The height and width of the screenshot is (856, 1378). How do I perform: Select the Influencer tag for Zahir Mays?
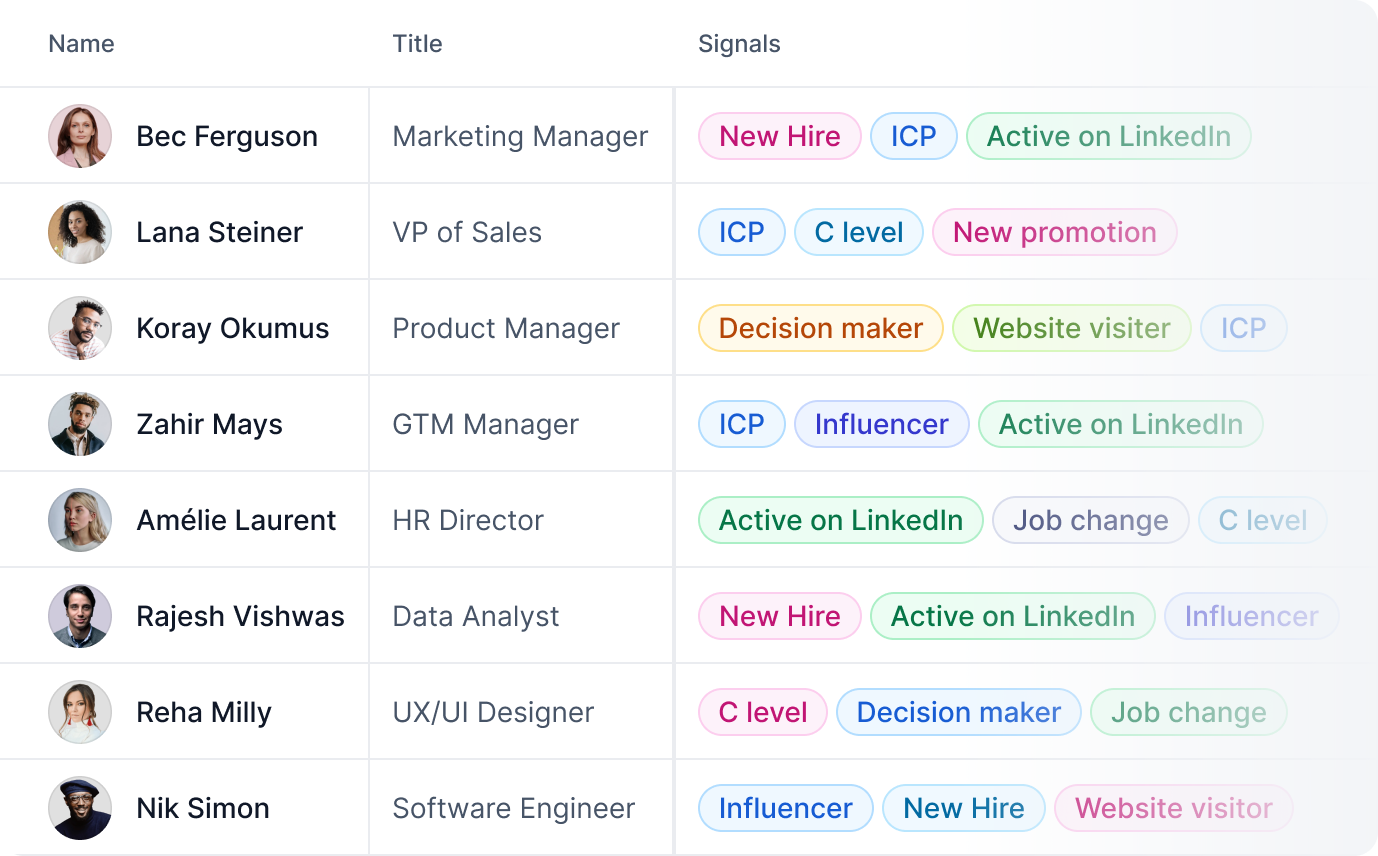[x=881, y=424]
